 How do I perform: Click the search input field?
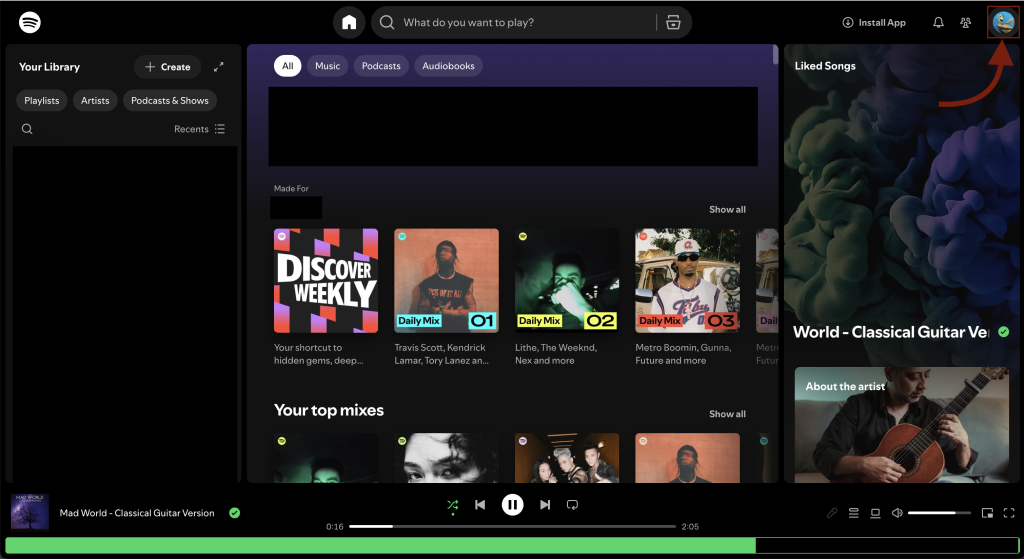click(x=526, y=22)
